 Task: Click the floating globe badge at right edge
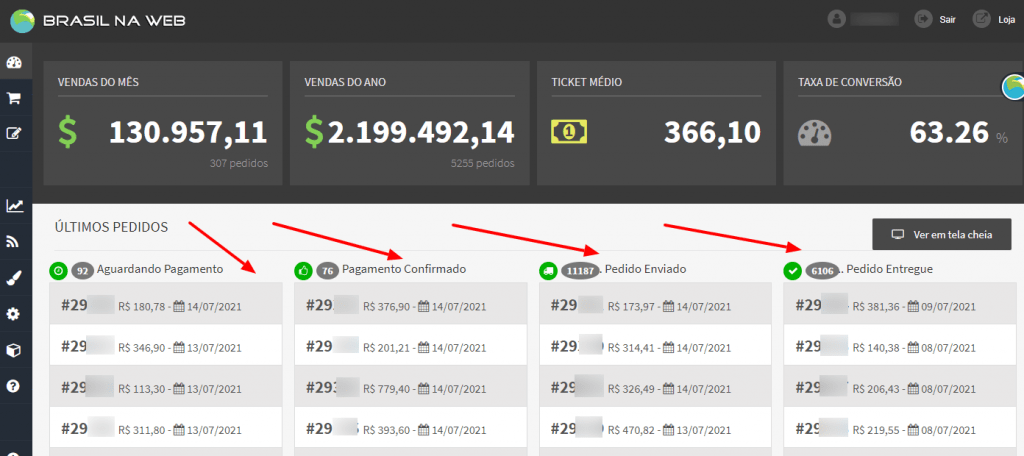(x=1013, y=88)
